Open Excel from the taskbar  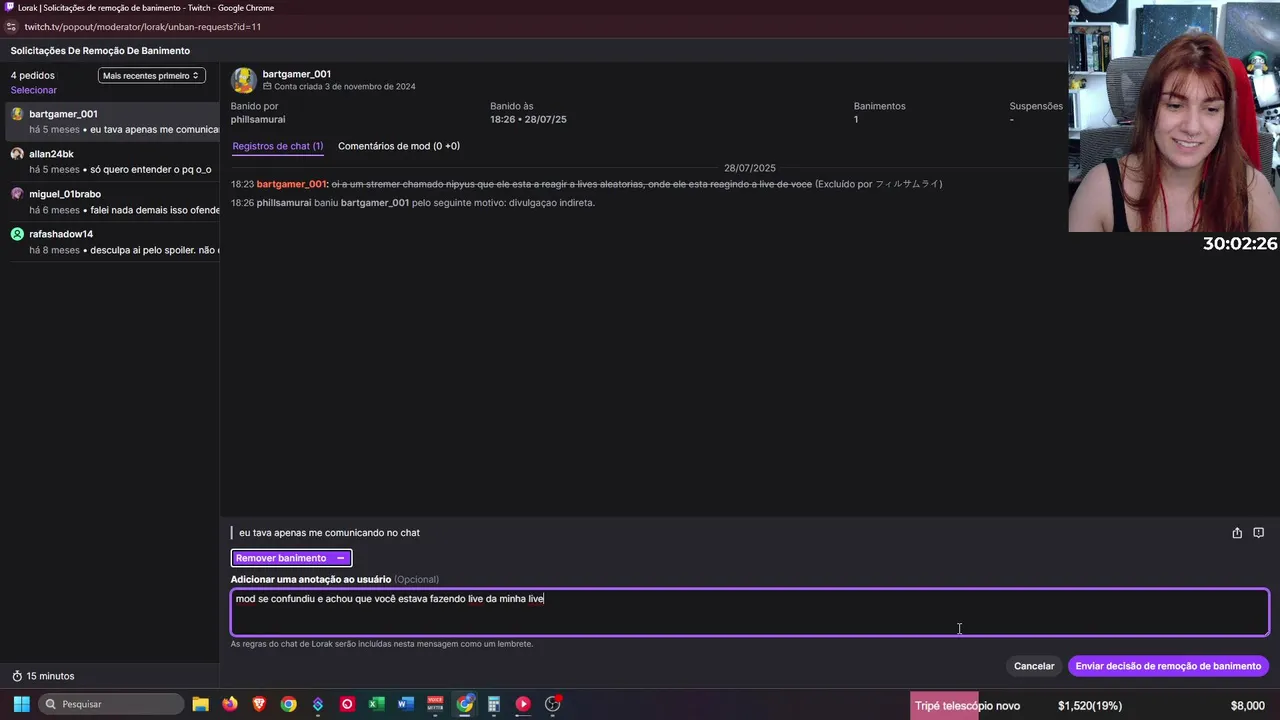[x=376, y=704]
